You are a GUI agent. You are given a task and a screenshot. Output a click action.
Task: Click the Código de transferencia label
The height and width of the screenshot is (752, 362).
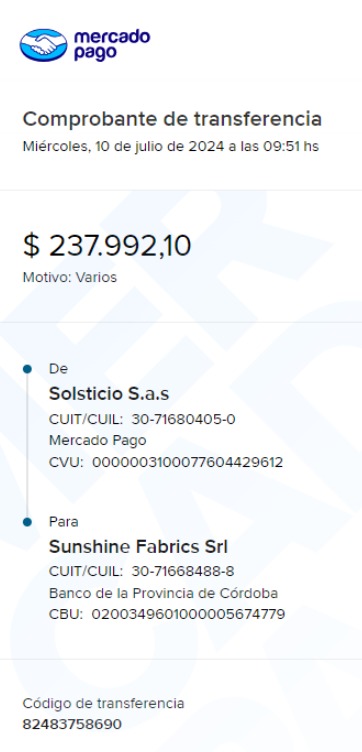click(103, 704)
